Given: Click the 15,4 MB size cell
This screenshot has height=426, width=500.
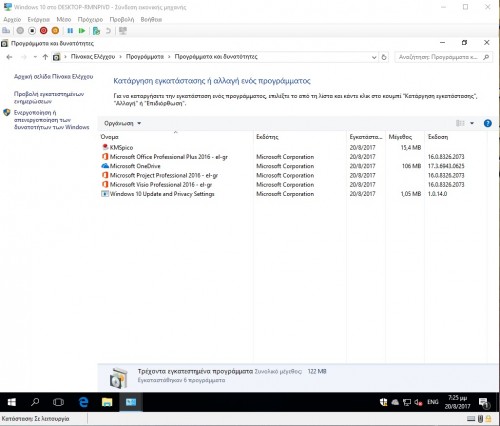Looking at the screenshot, I should point(411,147).
